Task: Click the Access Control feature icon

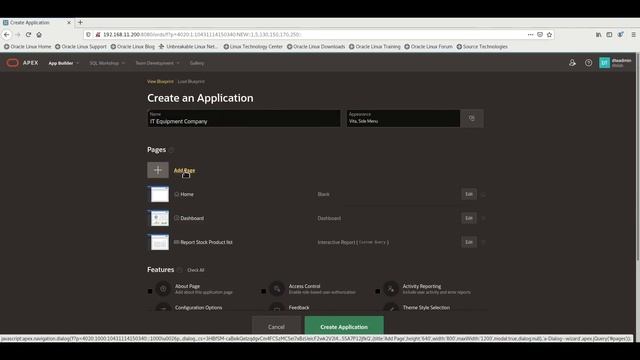Action: pyautogui.click(x=277, y=289)
